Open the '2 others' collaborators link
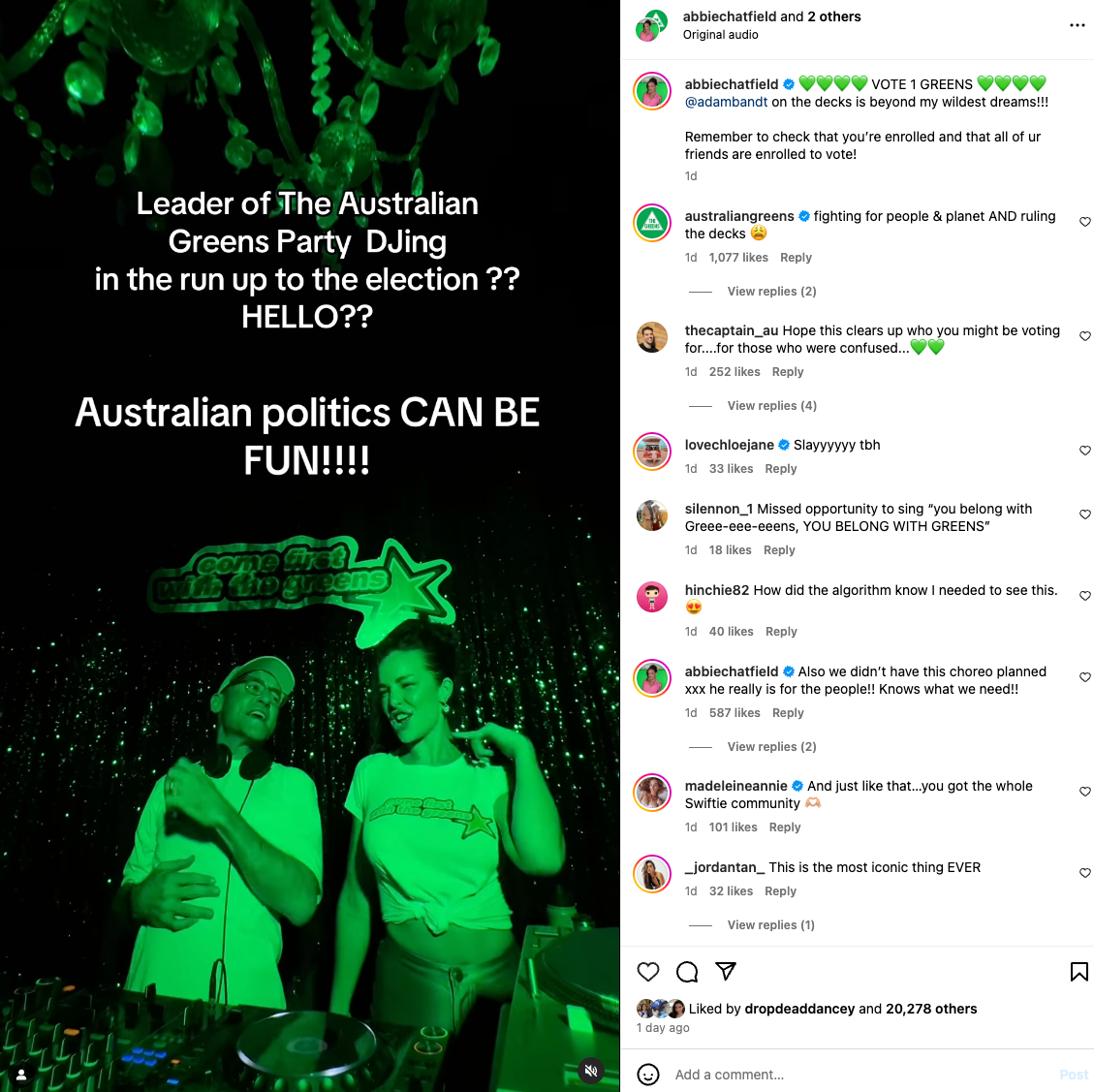Image resolution: width=1094 pixels, height=1092 pixels. 833,16
